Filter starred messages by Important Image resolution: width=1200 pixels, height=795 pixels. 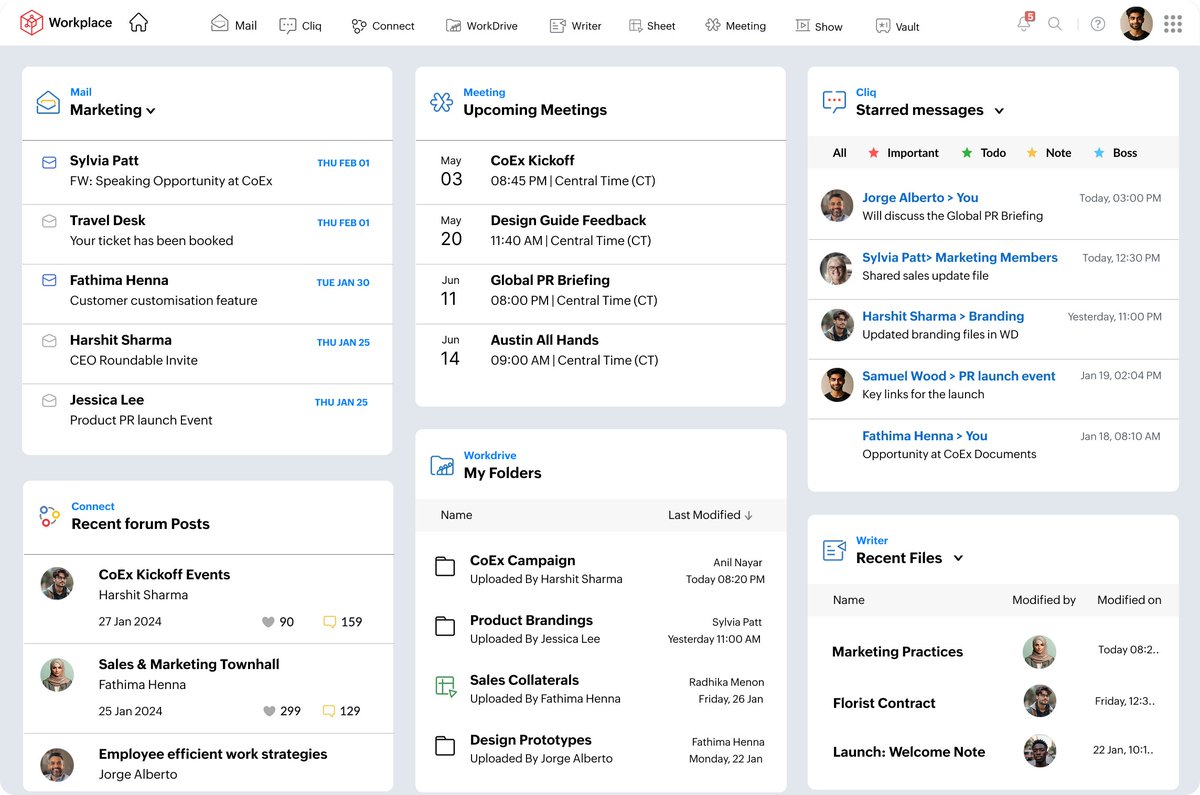pyautogui.click(x=903, y=153)
